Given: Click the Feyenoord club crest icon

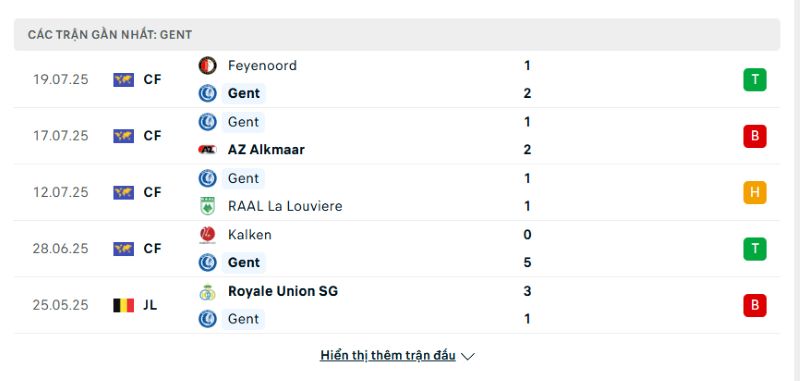Looking at the screenshot, I should [x=208, y=66].
